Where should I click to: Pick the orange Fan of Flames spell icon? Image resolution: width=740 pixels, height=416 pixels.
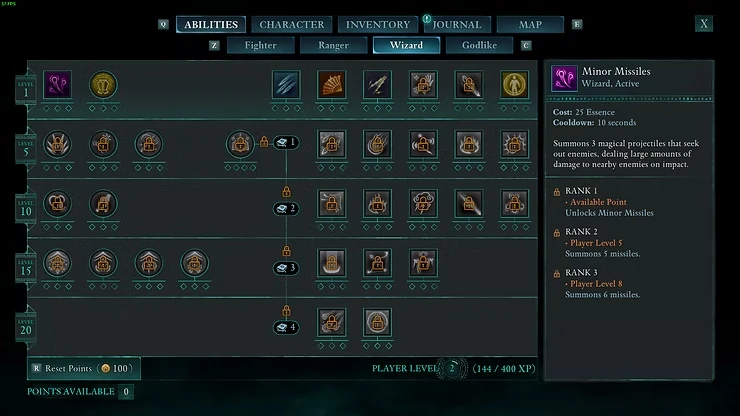332,85
